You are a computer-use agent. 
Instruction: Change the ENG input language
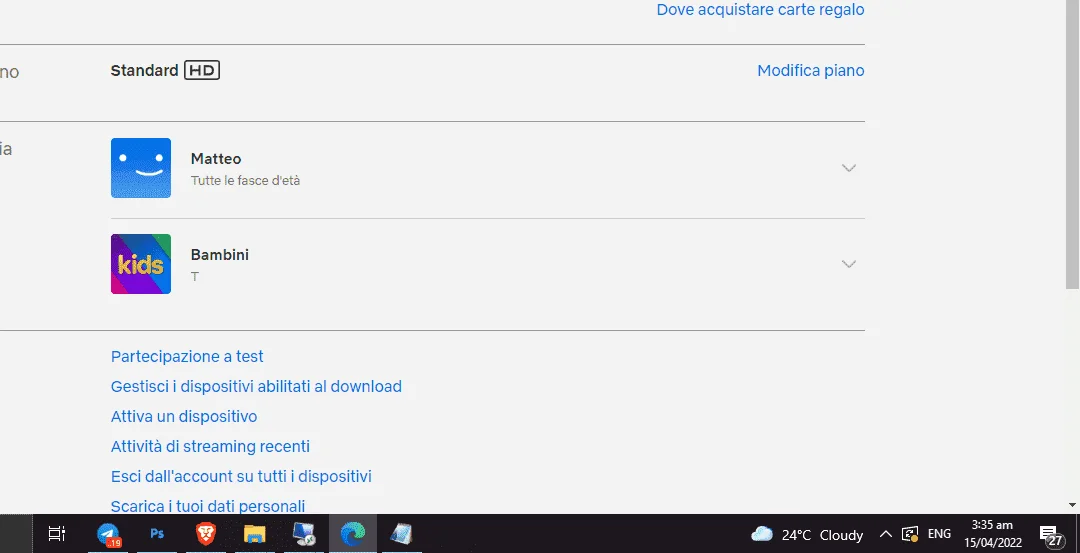click(x=939, y=534)
